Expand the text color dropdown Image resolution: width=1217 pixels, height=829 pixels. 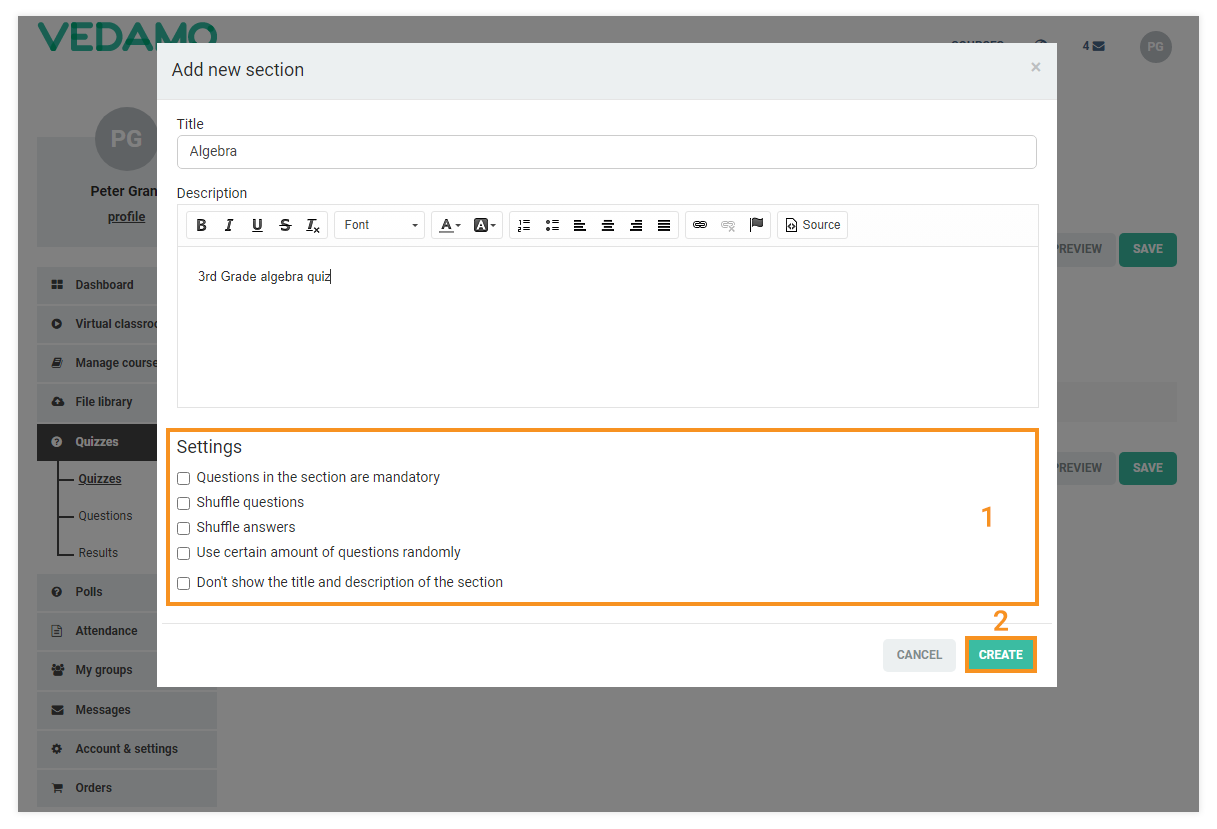click(x=450, y=225)
